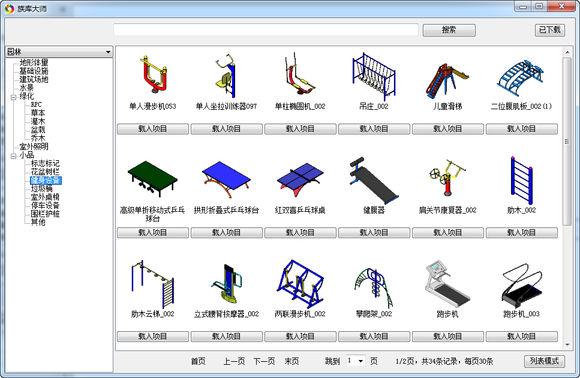This screenshot has width=580, height=378.
Task: Load 跑步机_003 into project
Action: click(x=522, y=336)
